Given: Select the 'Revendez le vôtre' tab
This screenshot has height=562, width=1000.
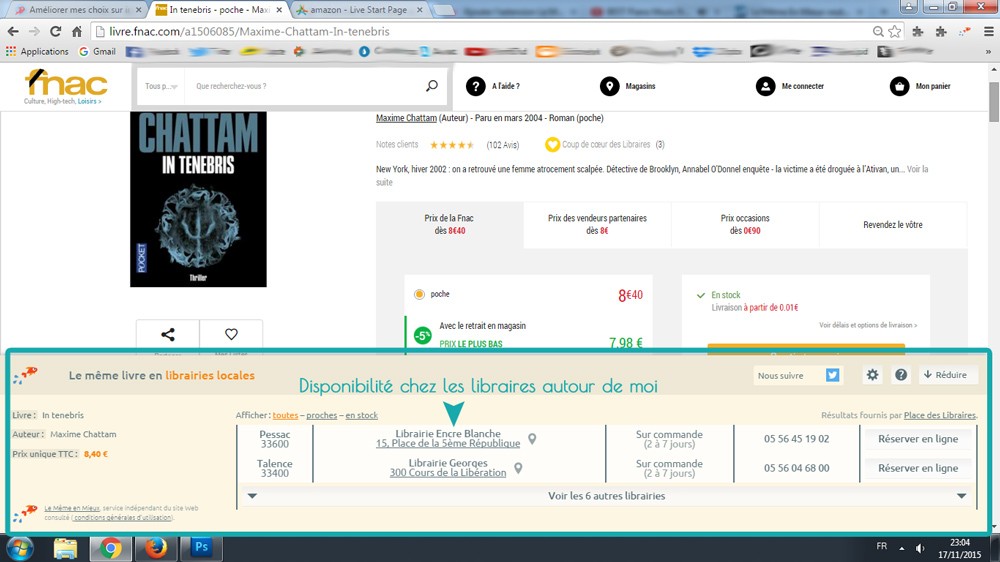Looking at the screenshot, I should (893, 225).
